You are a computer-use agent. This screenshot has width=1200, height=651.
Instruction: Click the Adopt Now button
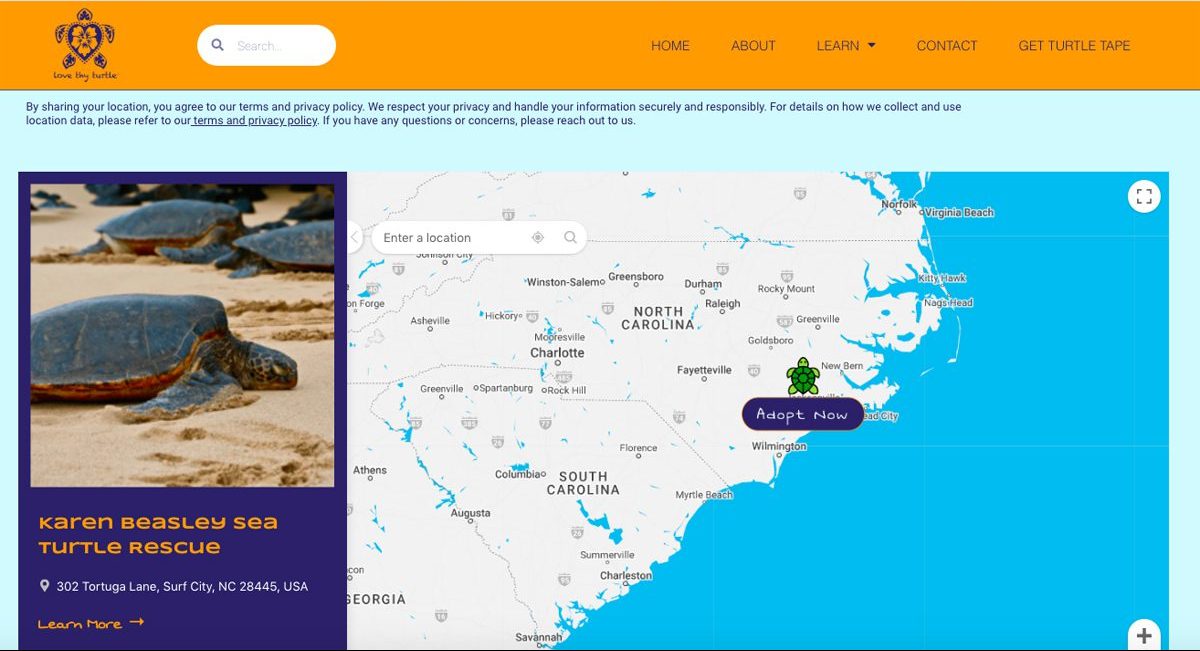tap(802, 414)
